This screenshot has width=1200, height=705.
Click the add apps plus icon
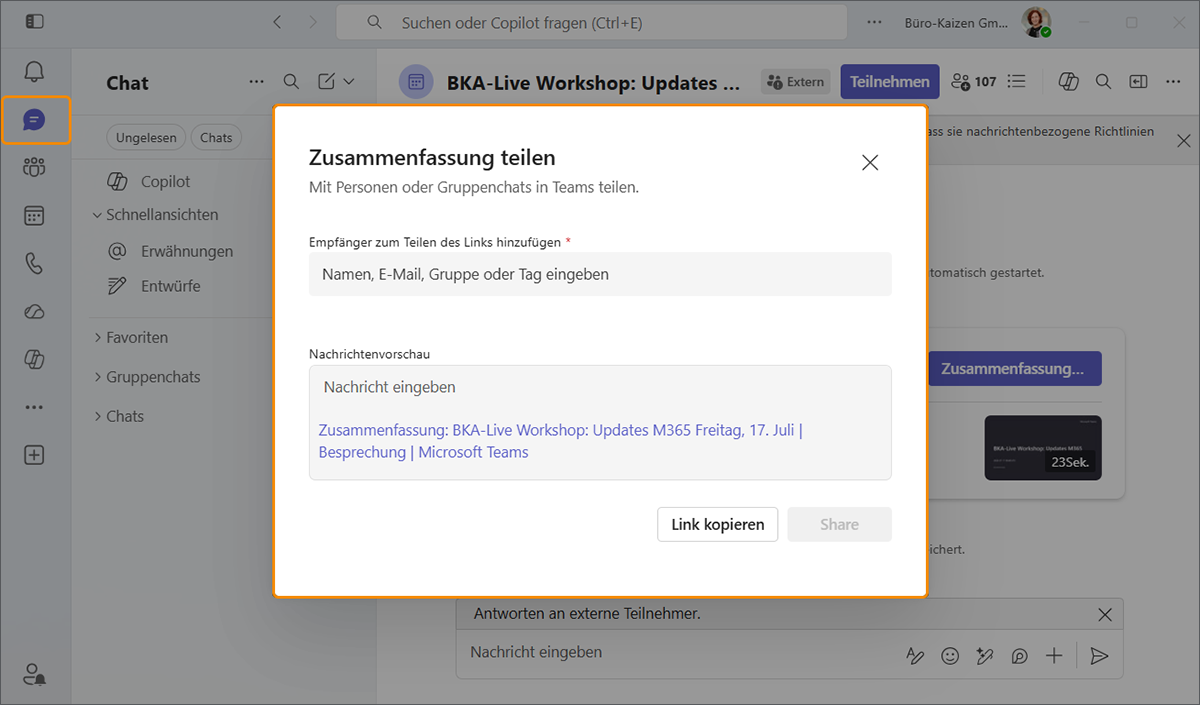[x=35, y=455]
